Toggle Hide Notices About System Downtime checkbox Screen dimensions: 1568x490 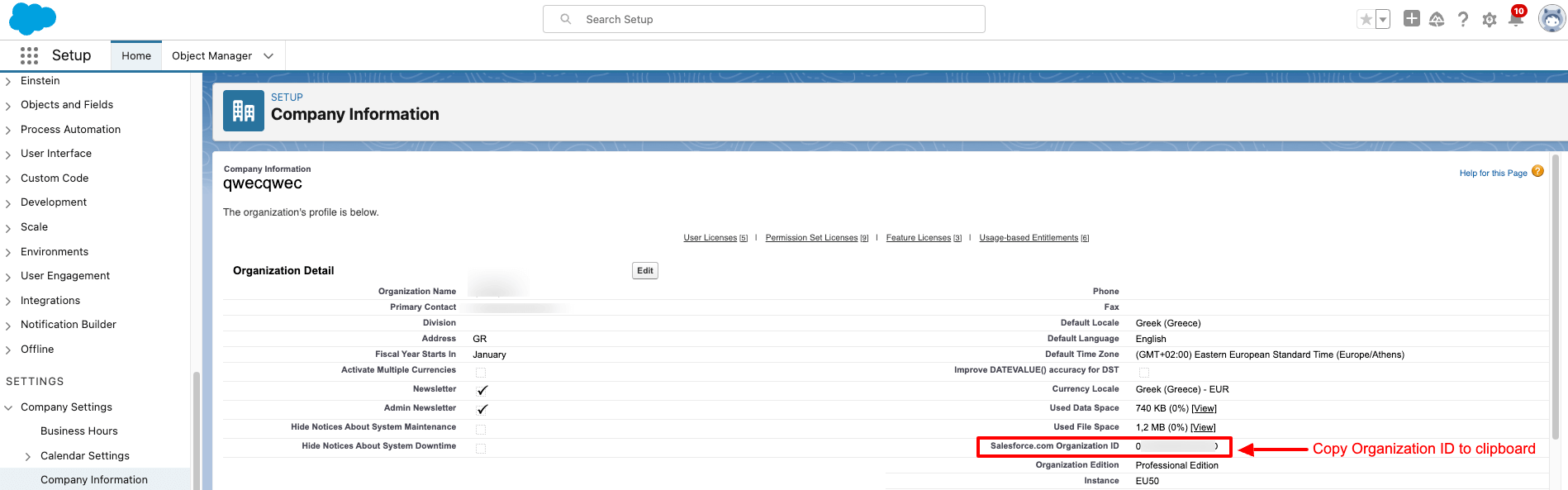point(481,449)
